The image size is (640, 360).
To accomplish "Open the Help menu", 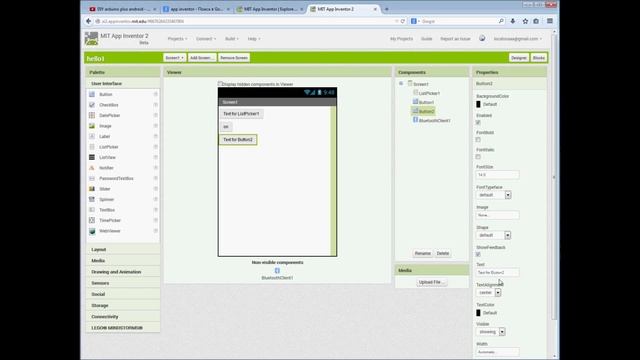I will [253, 39].
